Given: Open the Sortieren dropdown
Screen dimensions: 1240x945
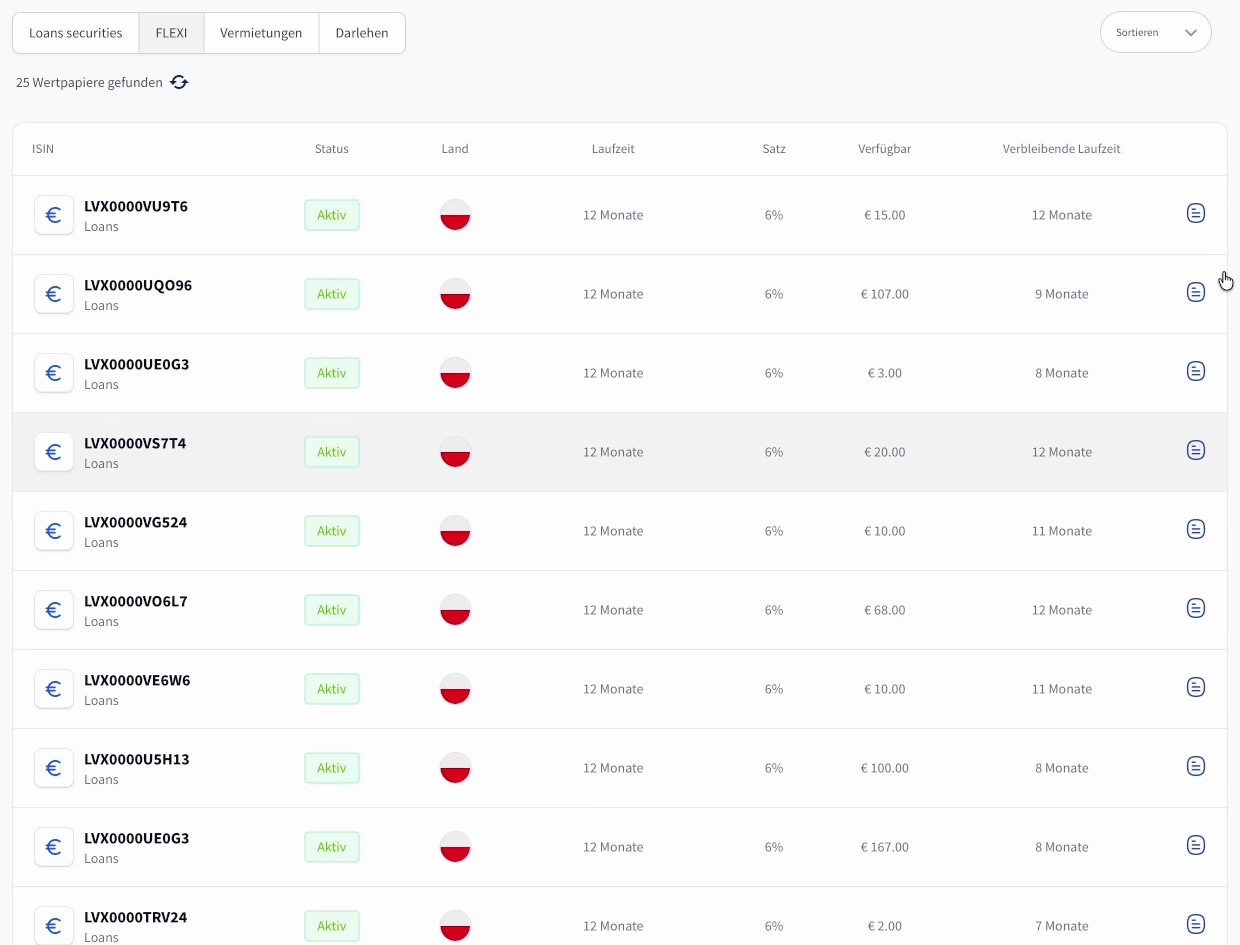Looking at the screenshot, I should [x=1155, y=32].
